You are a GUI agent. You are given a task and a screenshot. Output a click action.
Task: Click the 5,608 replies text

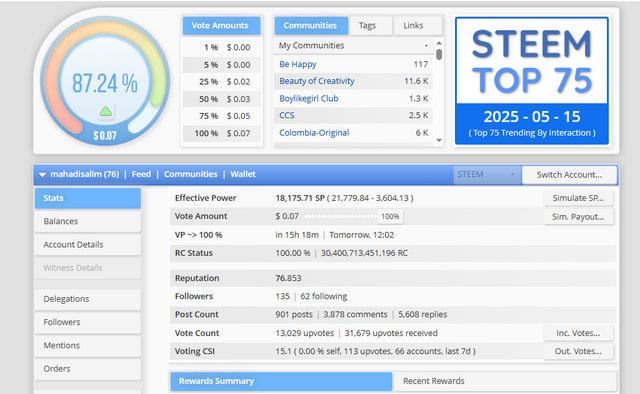(422, 314)
